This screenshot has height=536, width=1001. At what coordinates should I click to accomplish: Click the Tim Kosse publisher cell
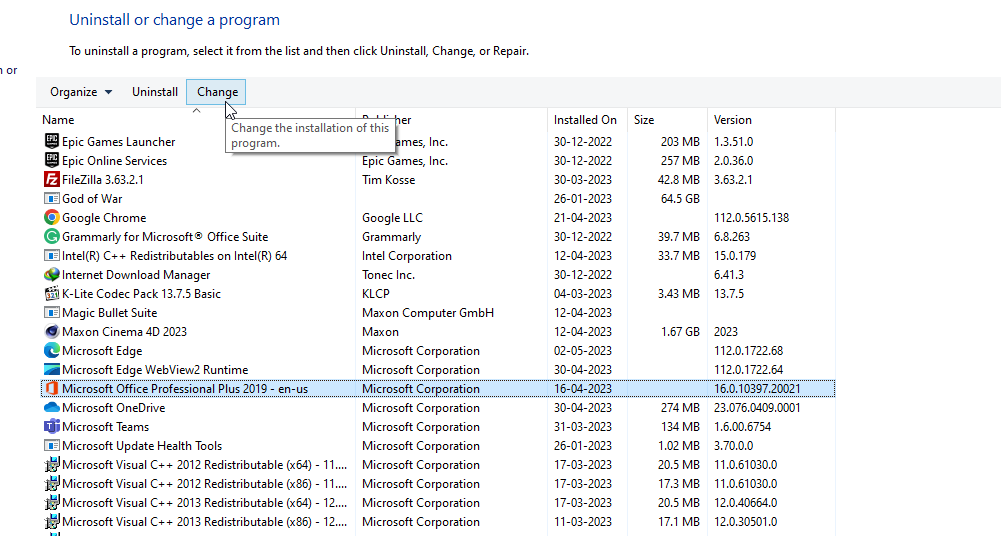388,180
